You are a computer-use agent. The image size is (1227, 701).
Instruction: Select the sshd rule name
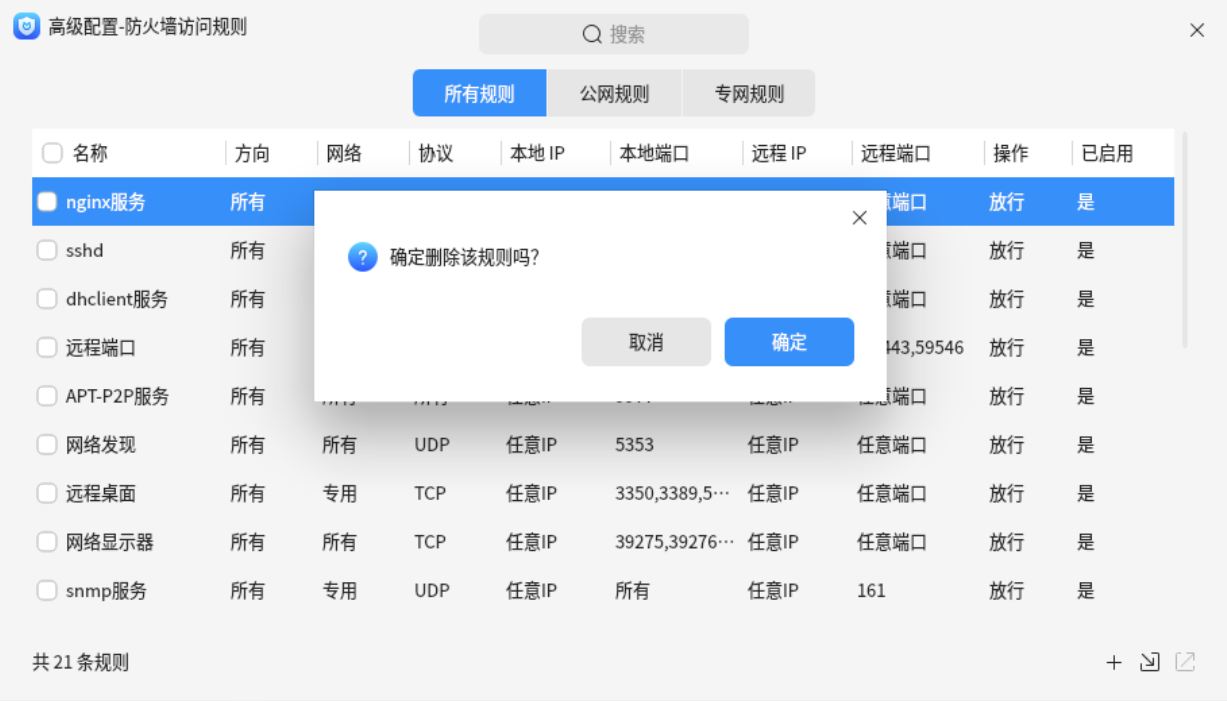point(85,251)
